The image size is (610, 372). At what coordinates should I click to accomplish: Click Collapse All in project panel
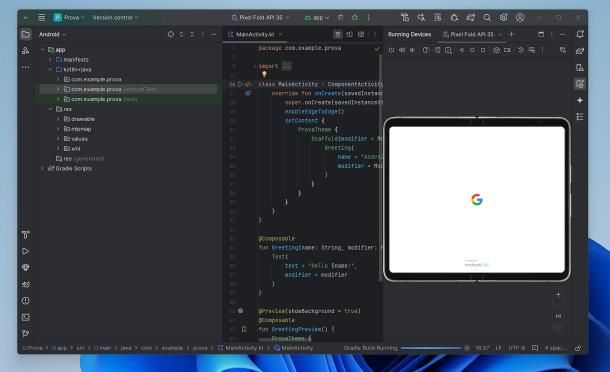click(x=192, y=35)
